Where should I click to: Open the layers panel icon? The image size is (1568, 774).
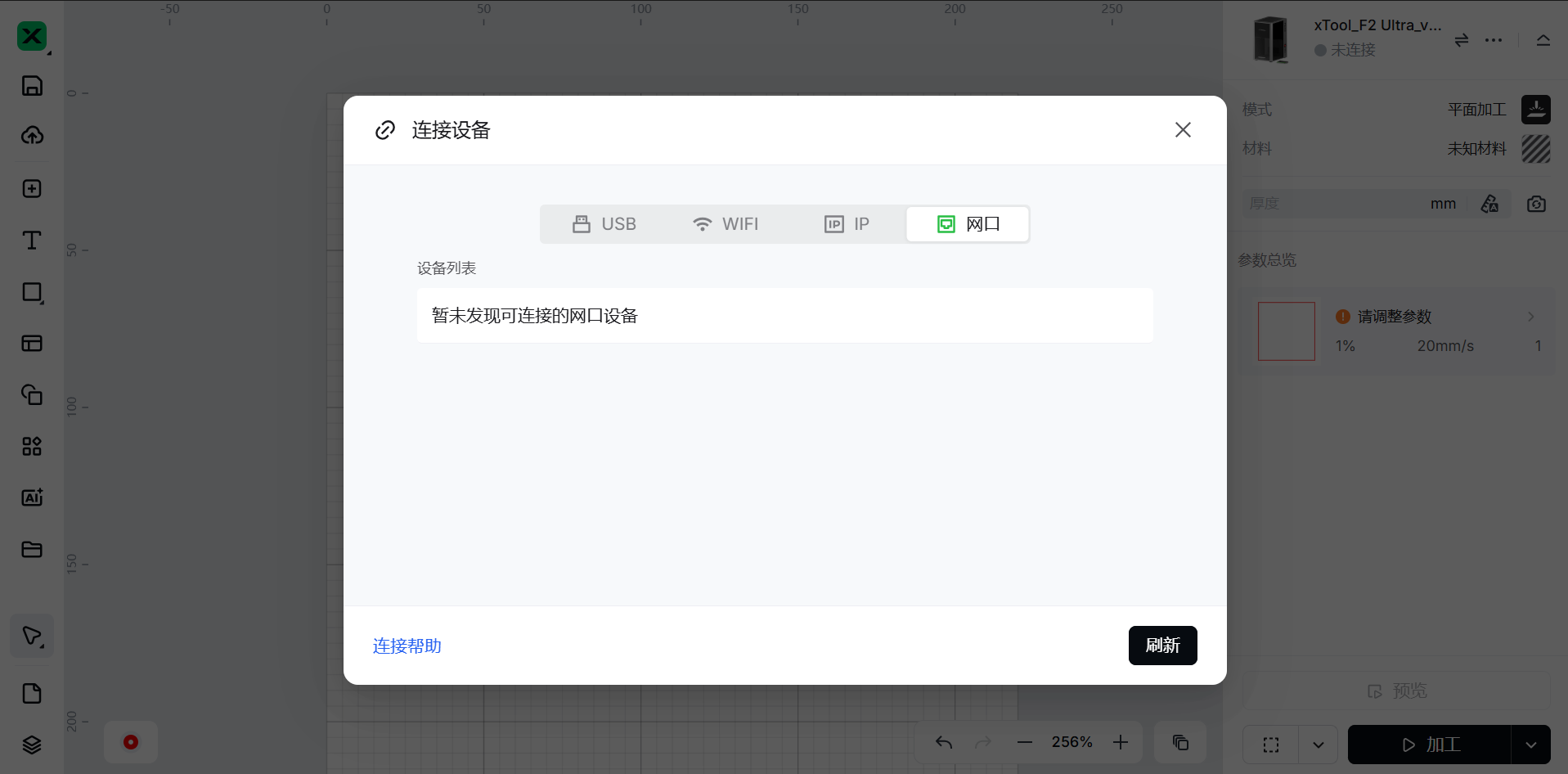click(x=32, y=745)
